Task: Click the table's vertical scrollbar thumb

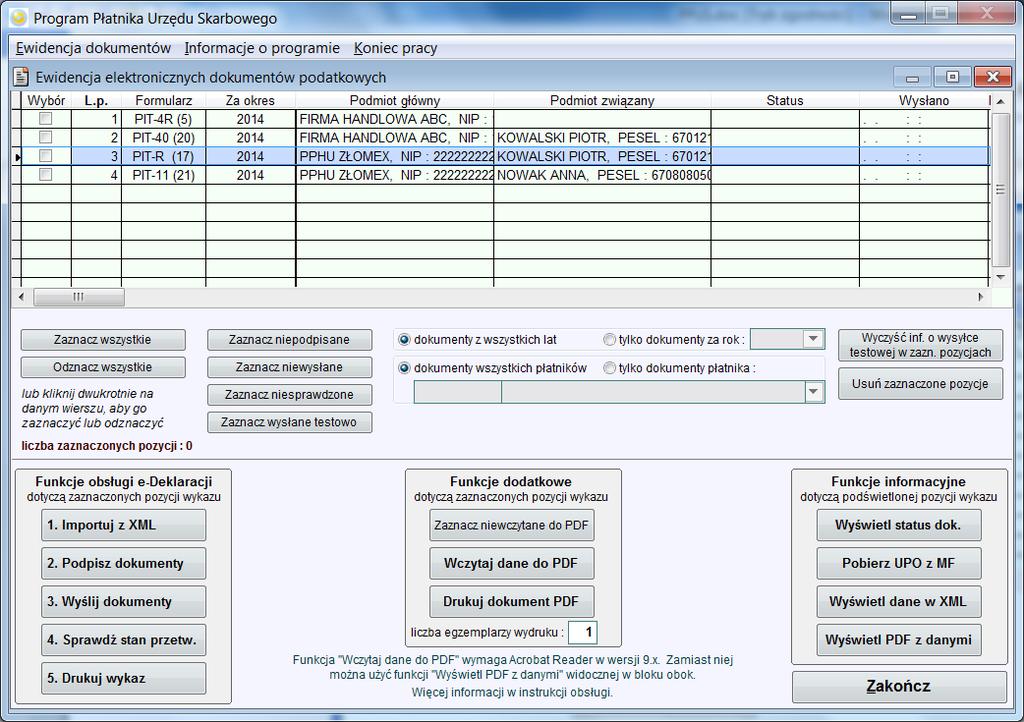Action: [1000, 189]
